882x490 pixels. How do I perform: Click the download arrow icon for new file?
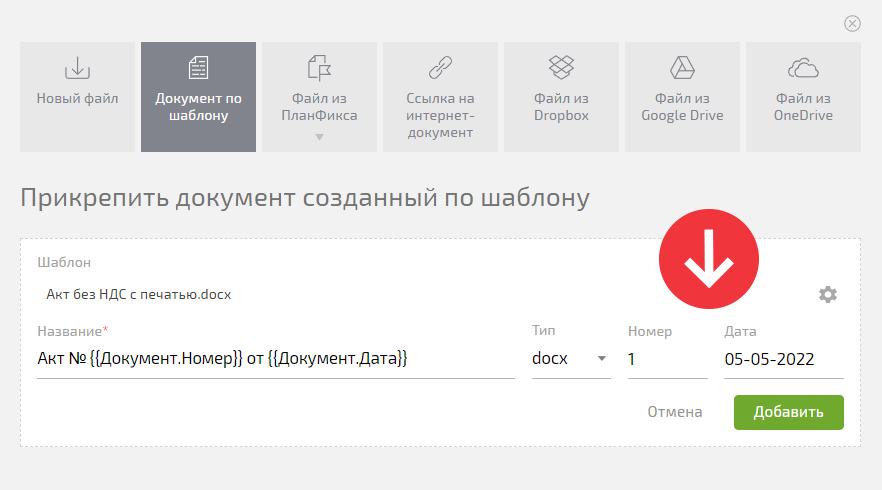[x=78, y=68]
